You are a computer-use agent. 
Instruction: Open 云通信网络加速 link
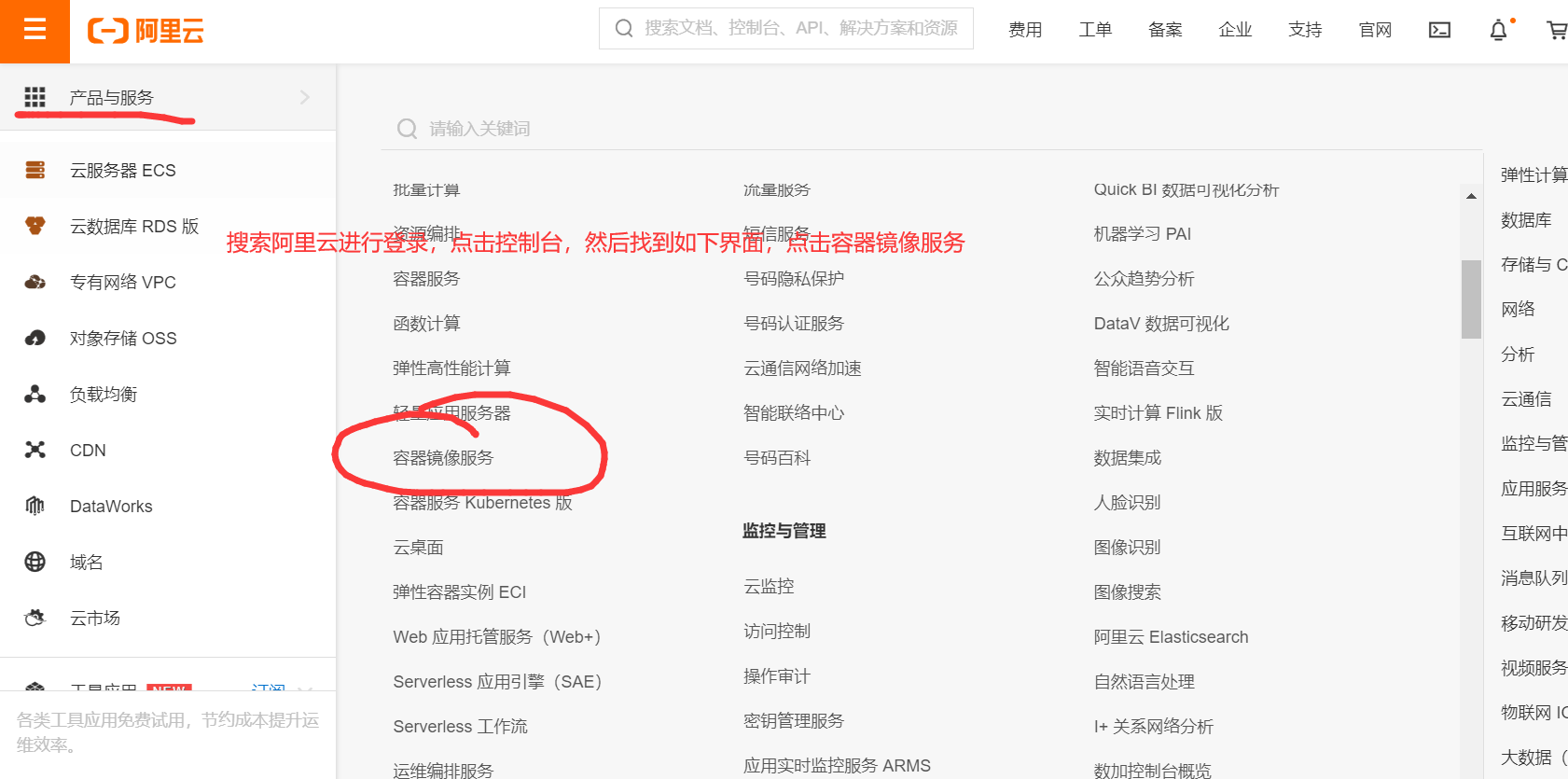[802, 369]
